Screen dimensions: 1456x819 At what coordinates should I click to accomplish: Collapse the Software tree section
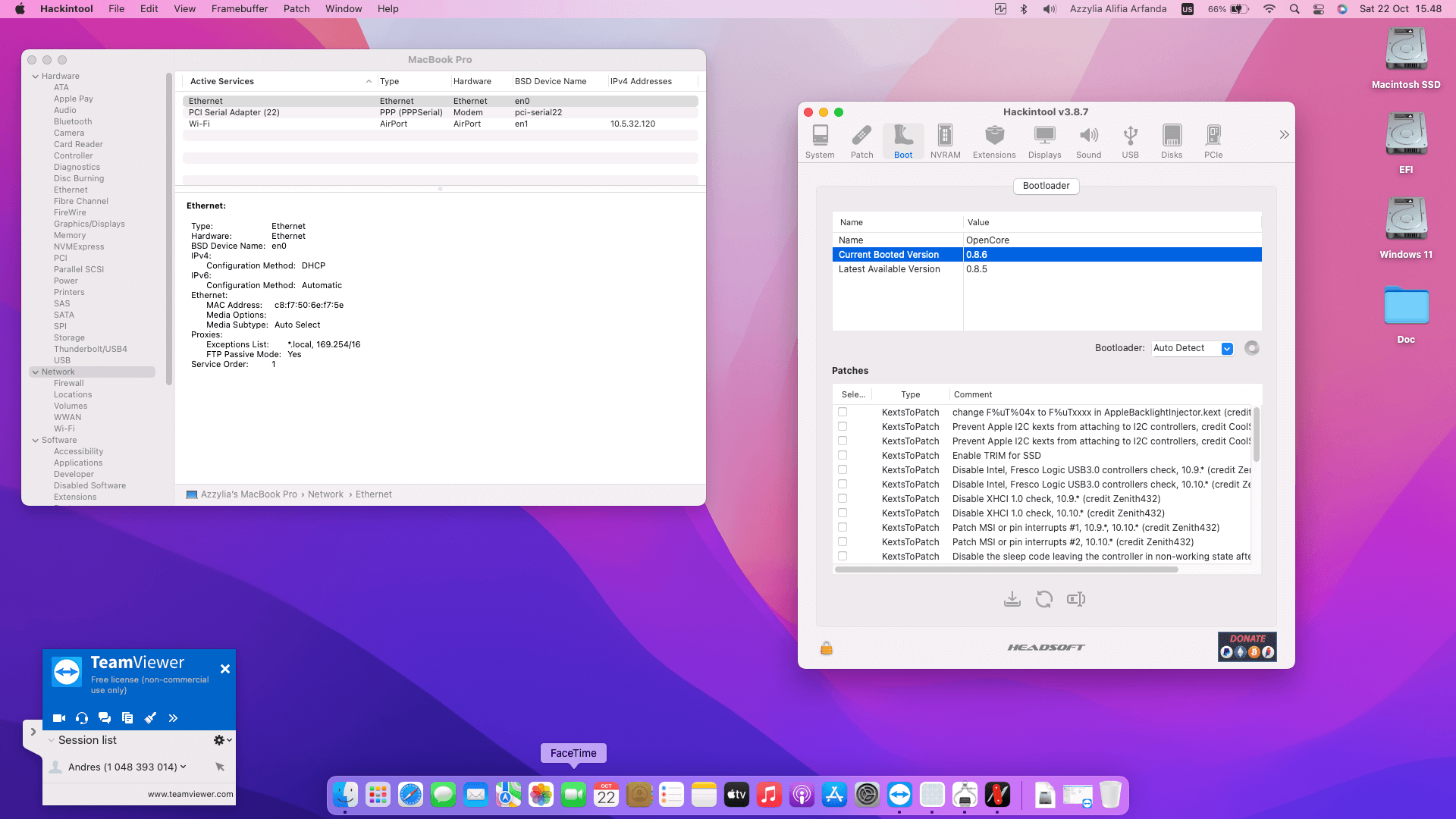click(x=35, y=441)
